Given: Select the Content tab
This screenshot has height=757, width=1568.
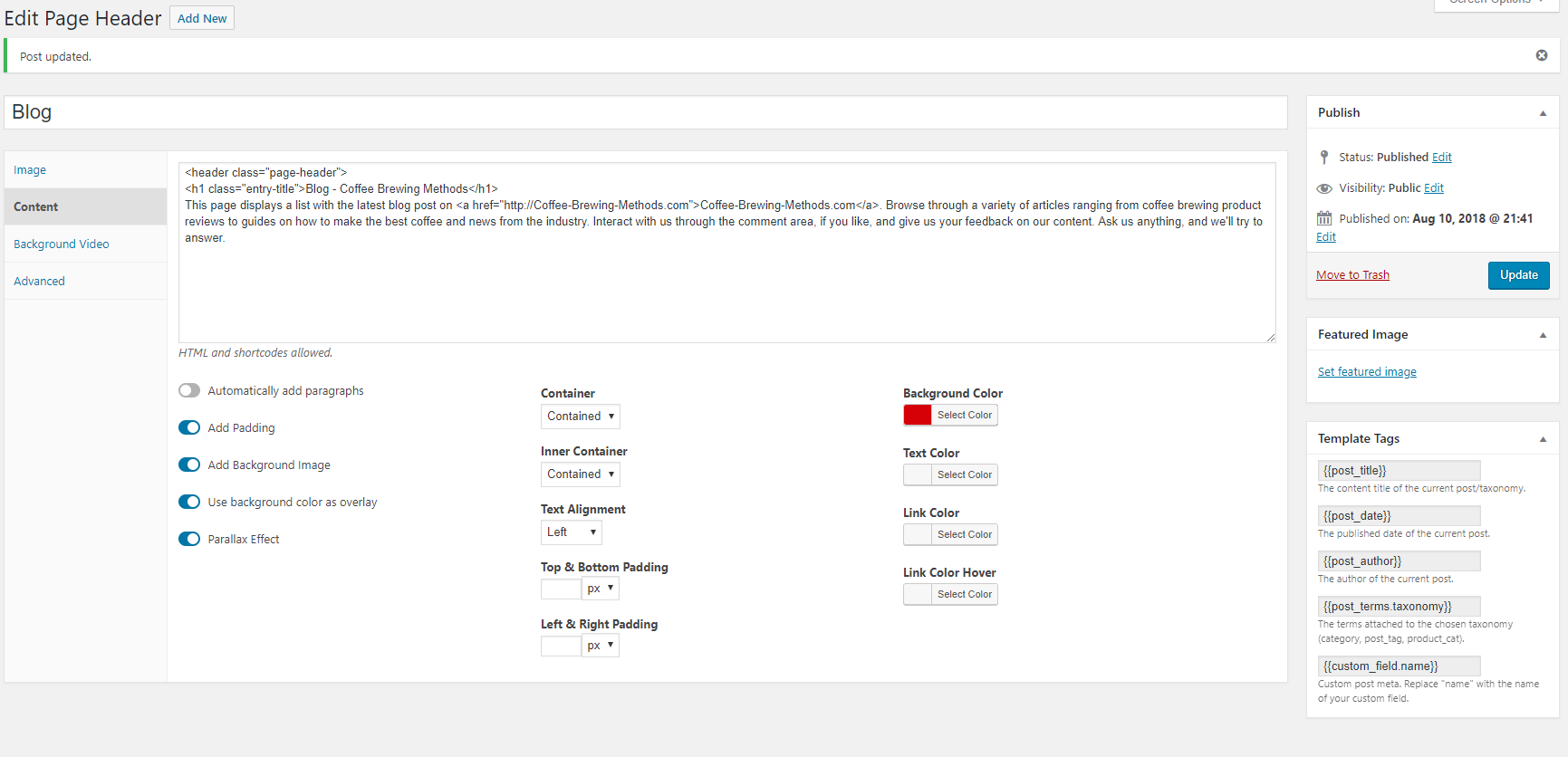Looking at the screenshot, I should click(85, 206).
